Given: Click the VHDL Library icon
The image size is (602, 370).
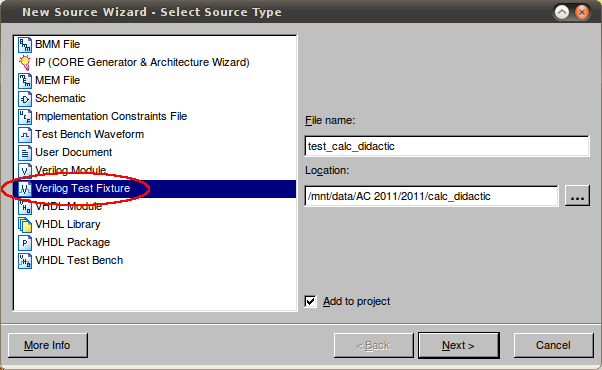Looking at the screenshot, I should click(25, 225).
